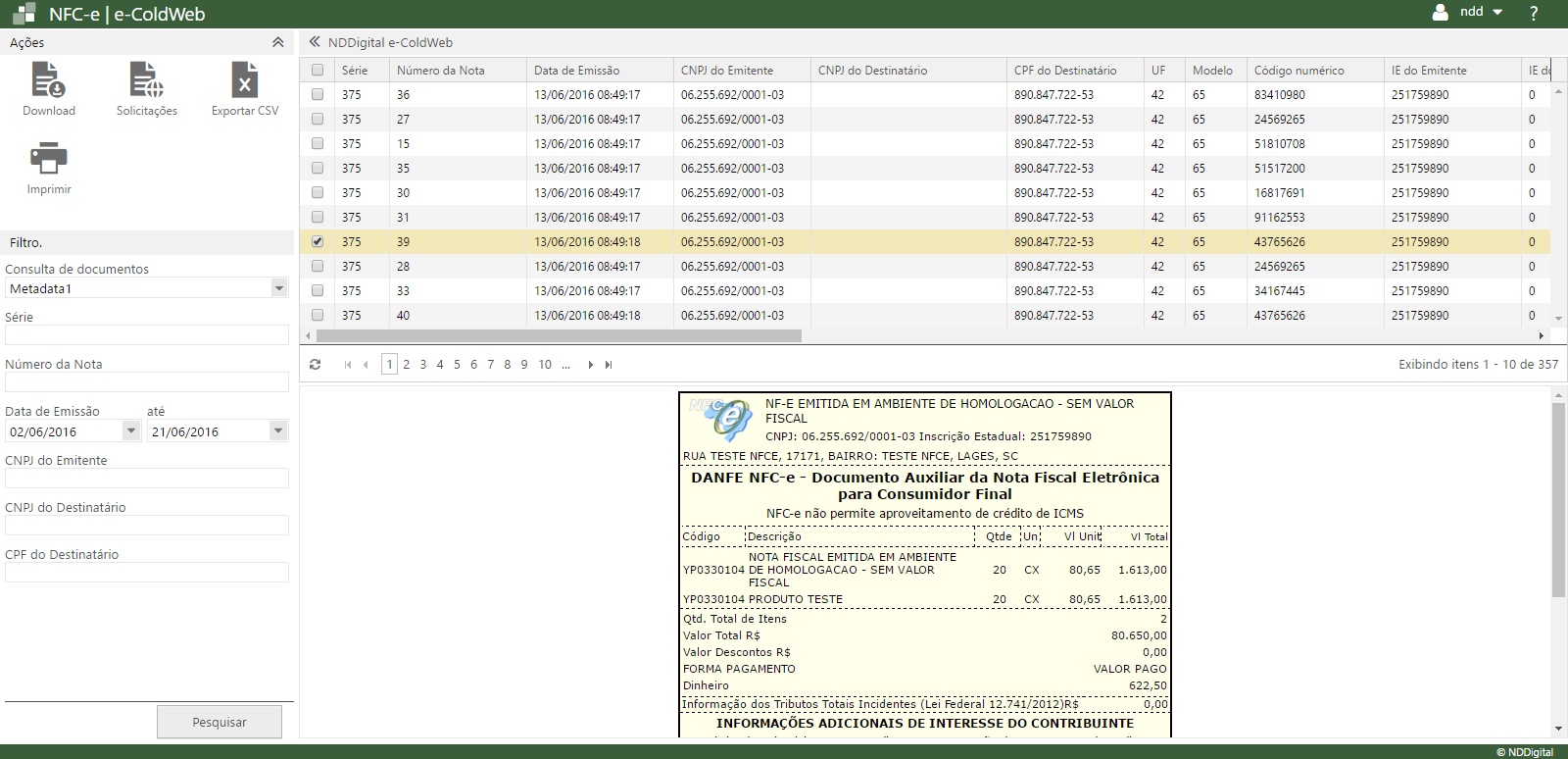Click the next page arrow
Image resolution: width=1568 pixels, height=759 pixels.
point(590,365)
